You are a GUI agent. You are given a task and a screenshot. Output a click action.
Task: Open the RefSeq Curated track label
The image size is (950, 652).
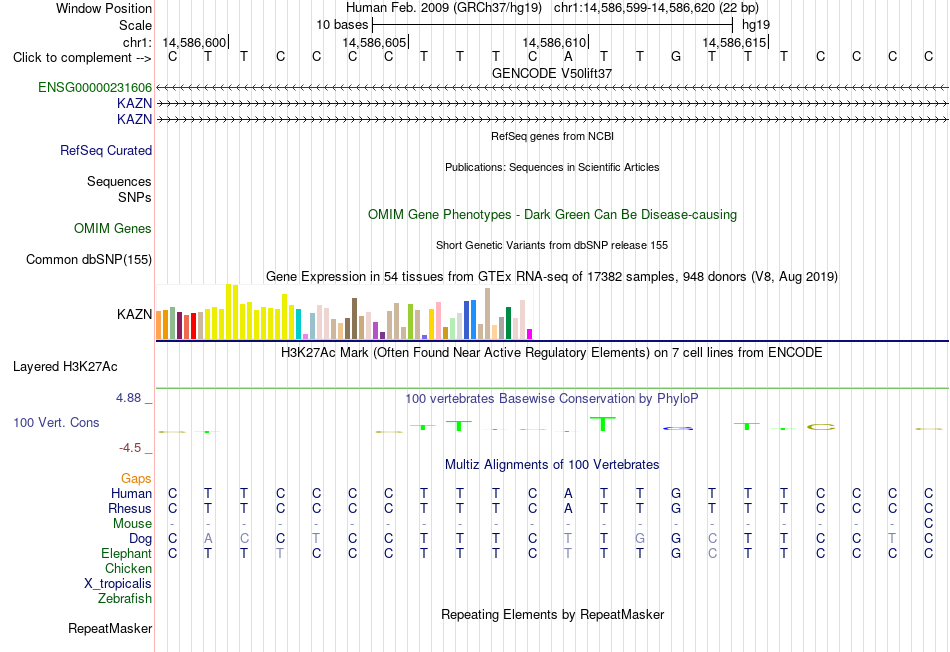click(x=105, y=150)
